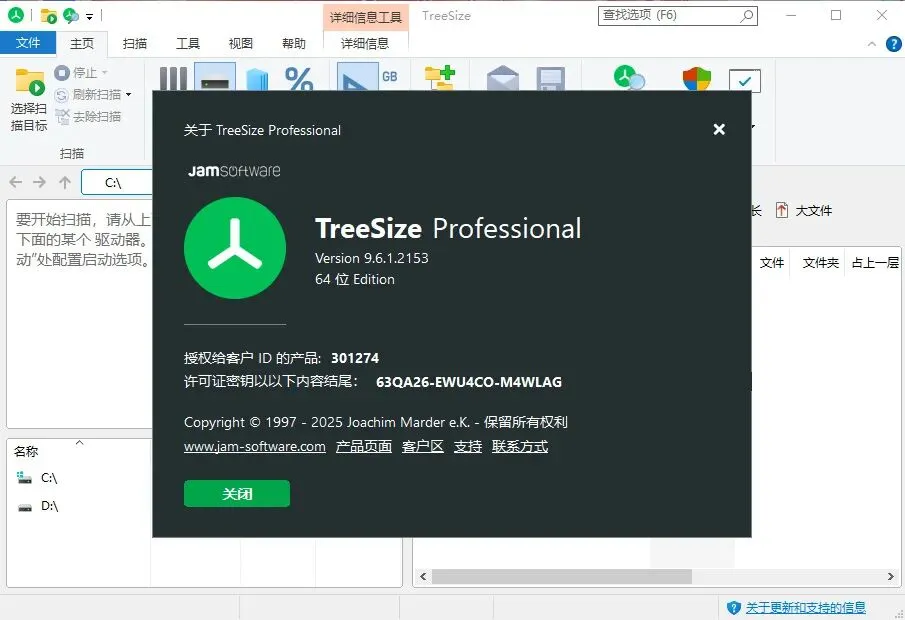
Task: Collapse the ribbon with chevron arrow
Action: 872,44
